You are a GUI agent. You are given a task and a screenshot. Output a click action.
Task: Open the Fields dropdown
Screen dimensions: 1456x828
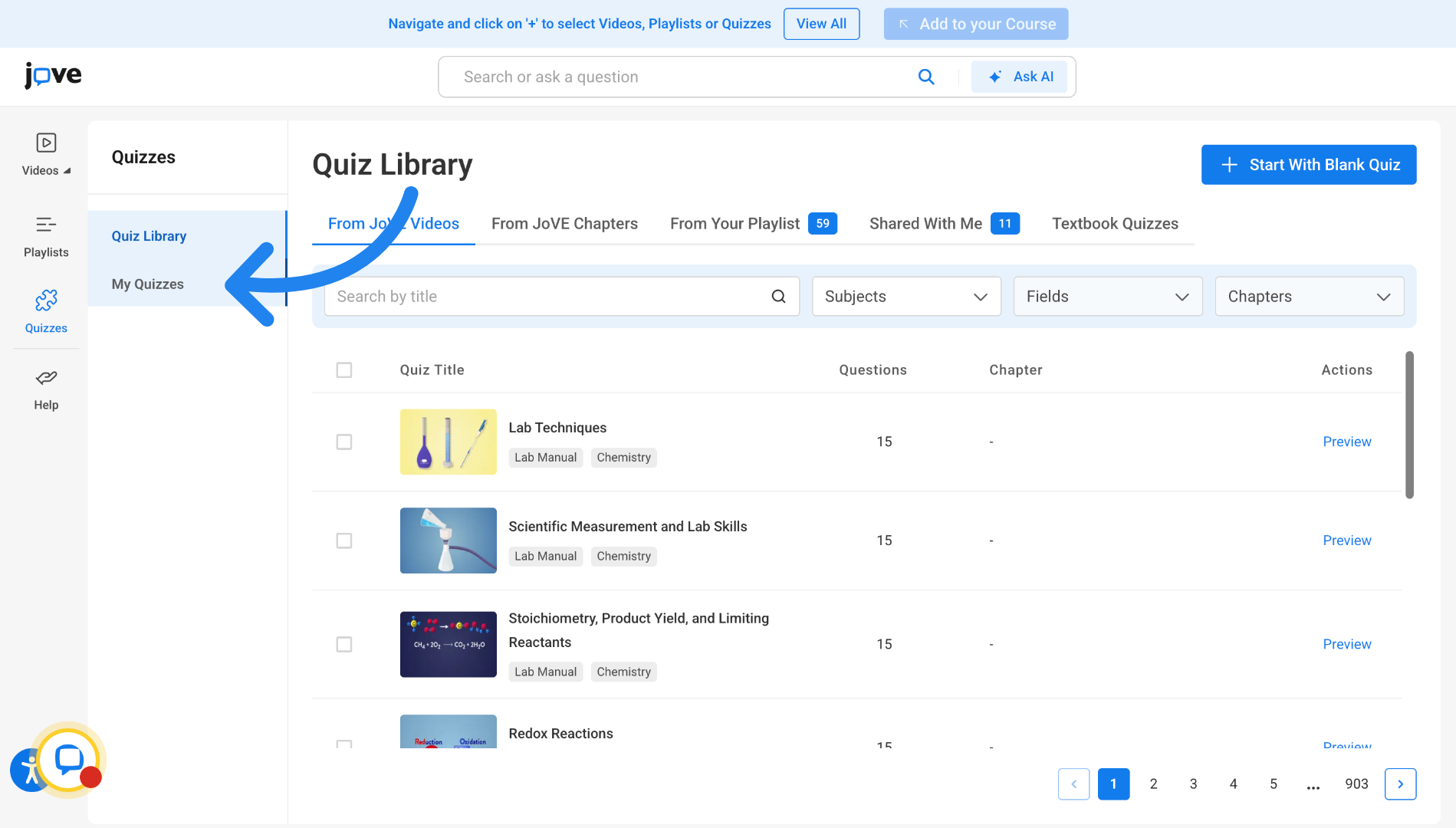pos(1108,297)
